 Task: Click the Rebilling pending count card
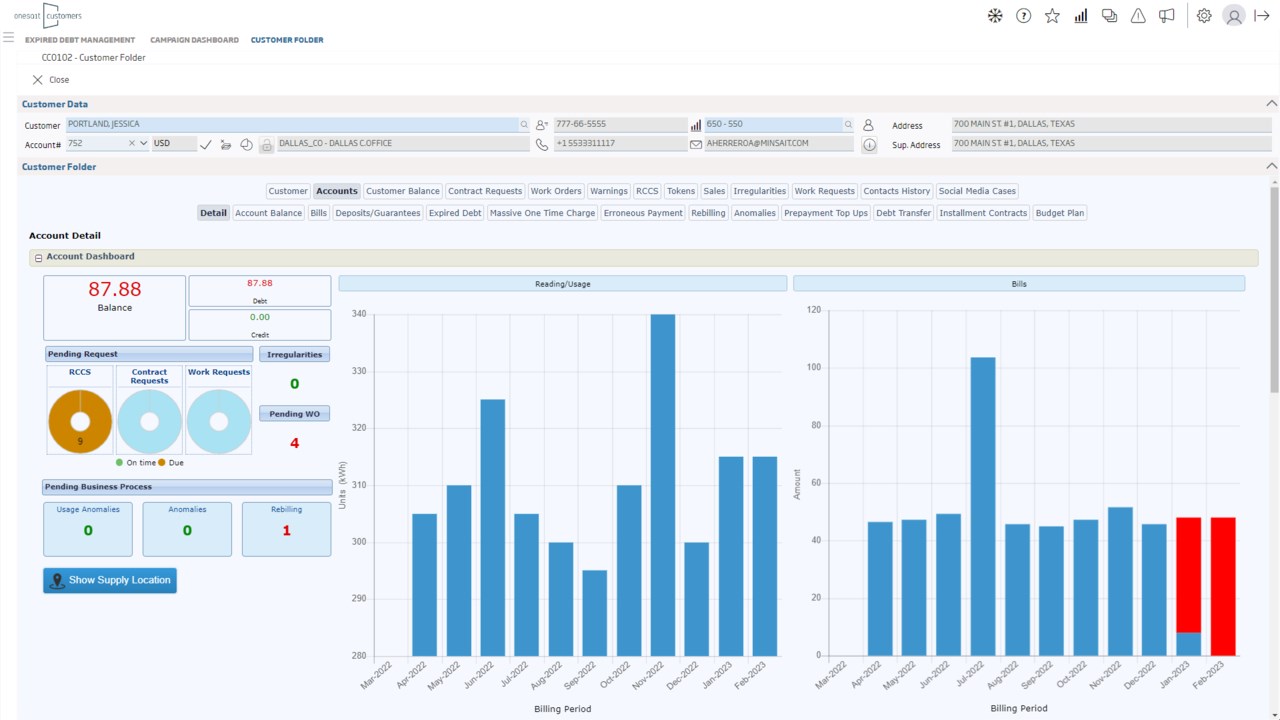click(x=286, y=529)
